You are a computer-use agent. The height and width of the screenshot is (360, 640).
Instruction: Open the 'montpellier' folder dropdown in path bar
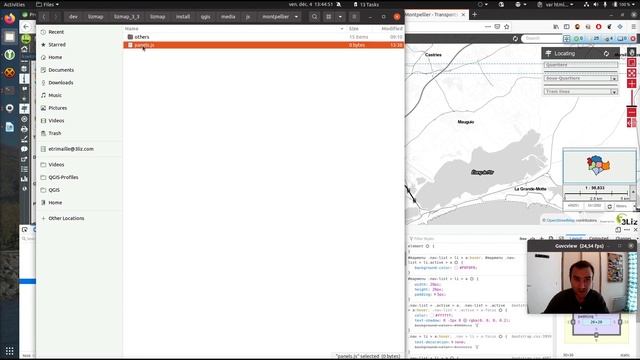pos(296,17)
